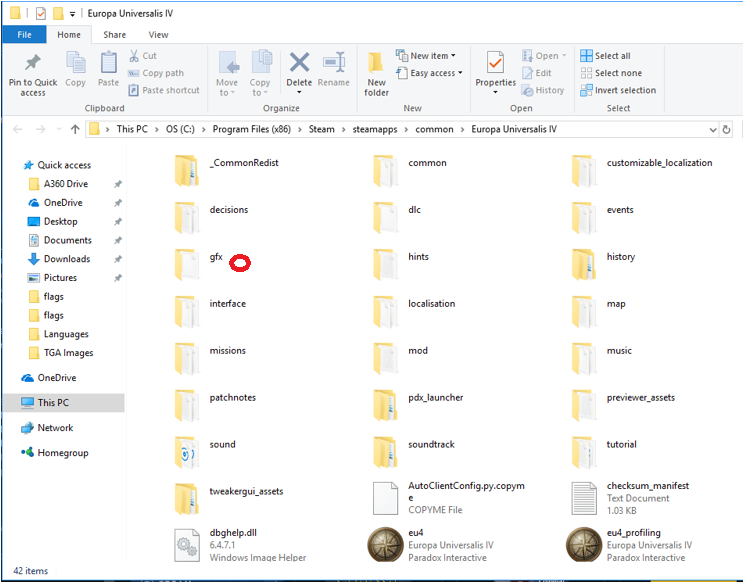
Task: Click Select none in ribbon
Action: pyautogui.click(x=611, y=73)
